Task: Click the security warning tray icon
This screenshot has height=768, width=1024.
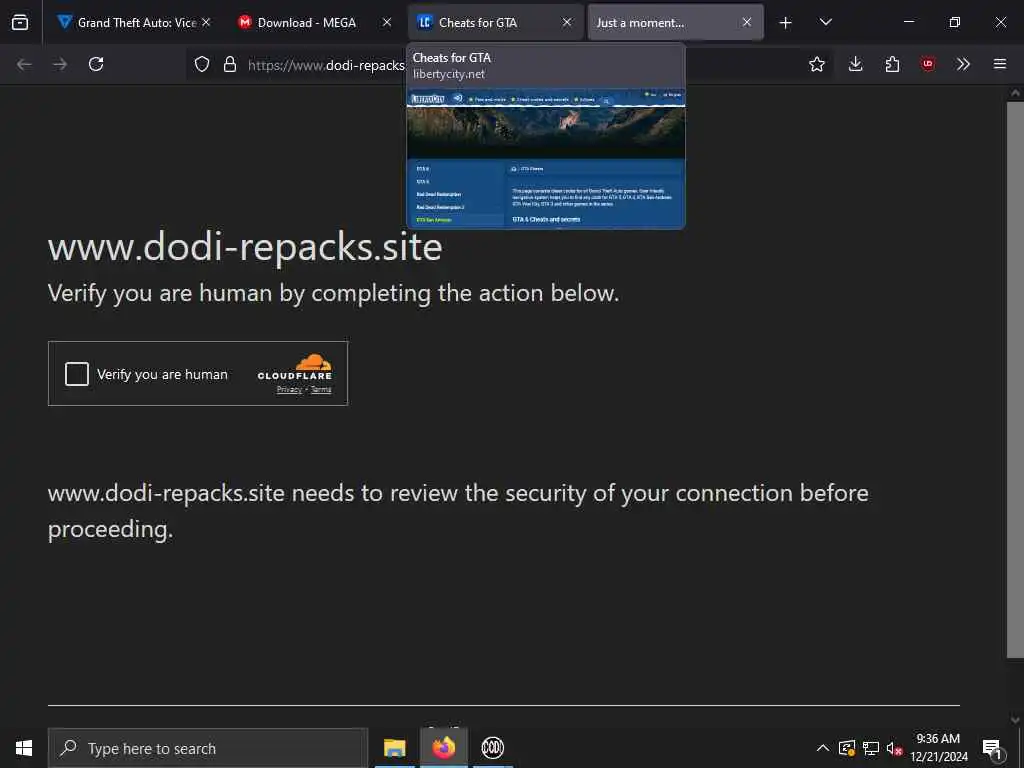Action: pos(847,748)
